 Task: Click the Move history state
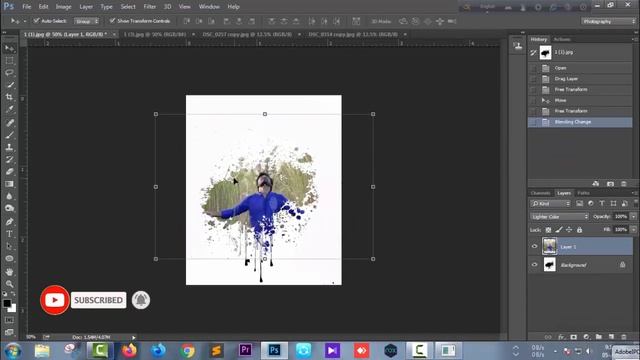580,100
